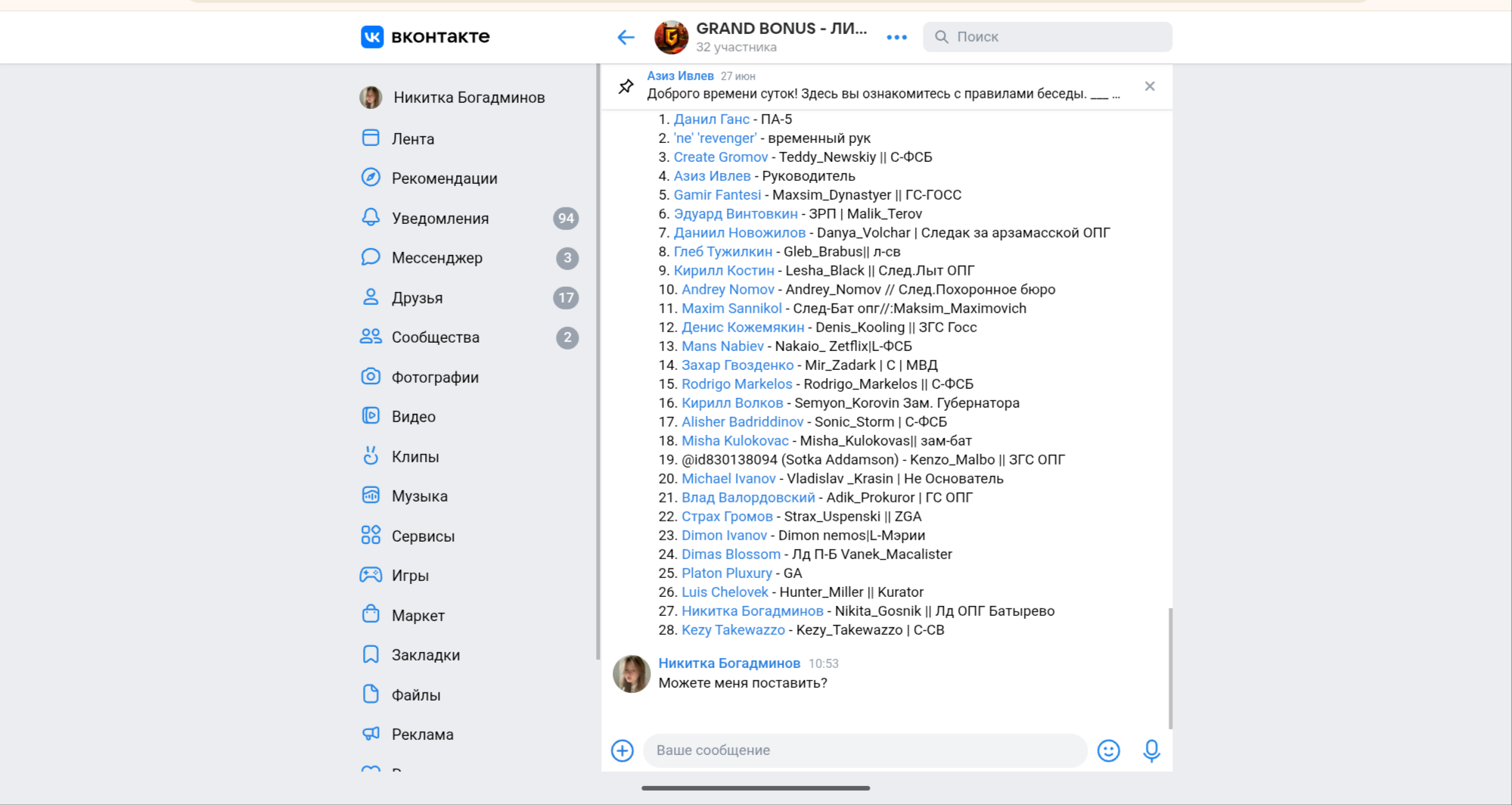Image resolution: width=1512 pixels, height=805 pixels.
Task: Click the search magnifier icon
Action: point(942,36)
